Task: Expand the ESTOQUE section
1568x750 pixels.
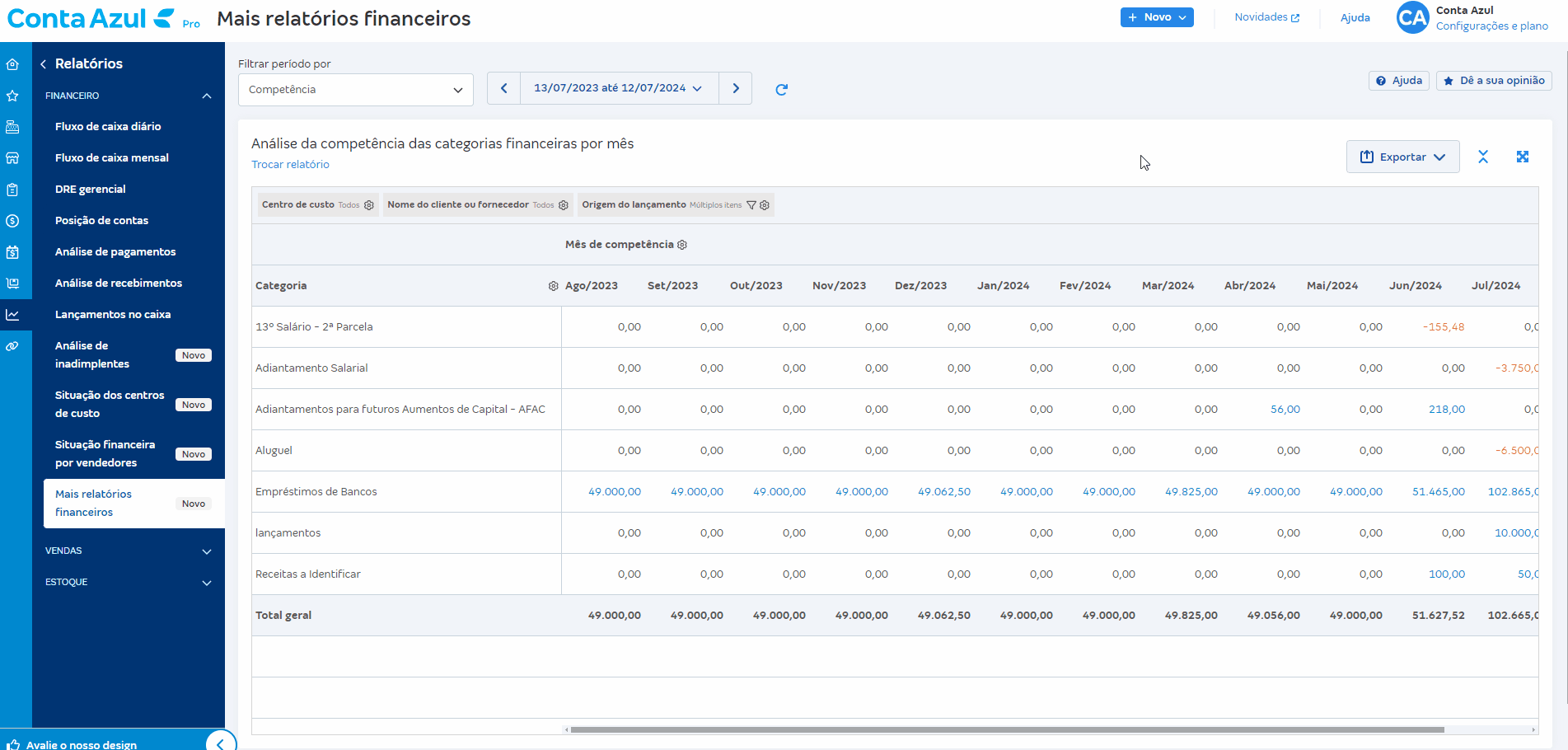Action: coord(128,582)
